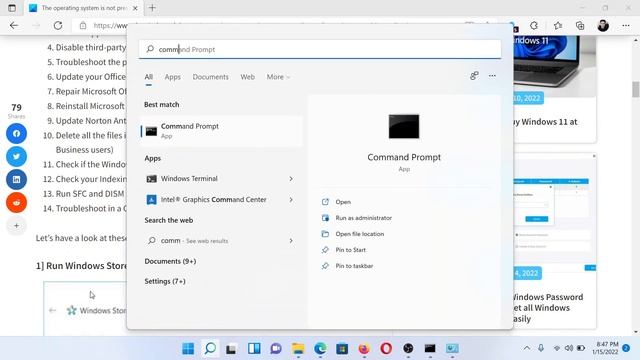
Task: Switch to the Apps search tab
Action: 172,77
